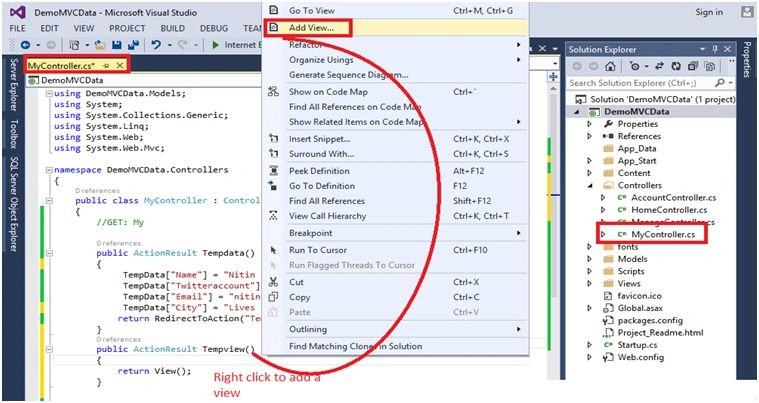The width and height of the screenshot is (759, 403).
Task: Close the MyController.cs tab
Action: (120, 65)
